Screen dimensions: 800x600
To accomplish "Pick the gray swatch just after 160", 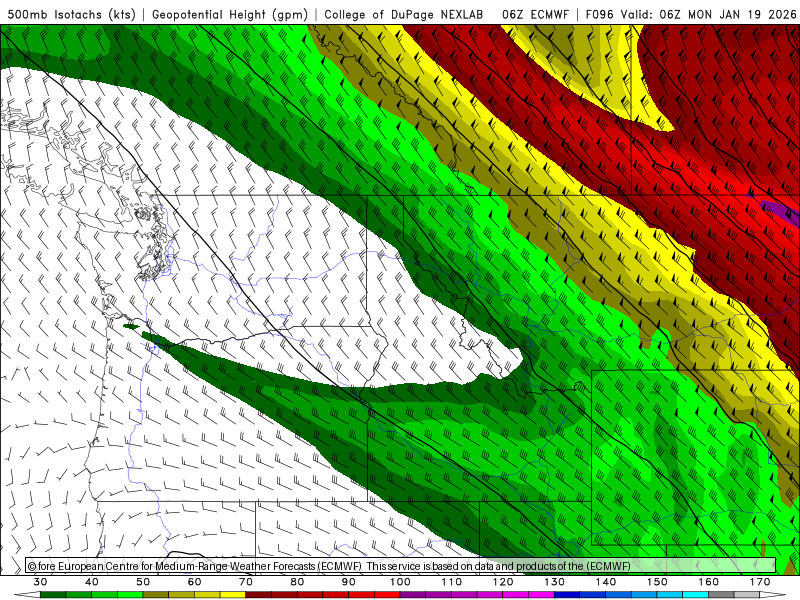I will pos(721,595).
